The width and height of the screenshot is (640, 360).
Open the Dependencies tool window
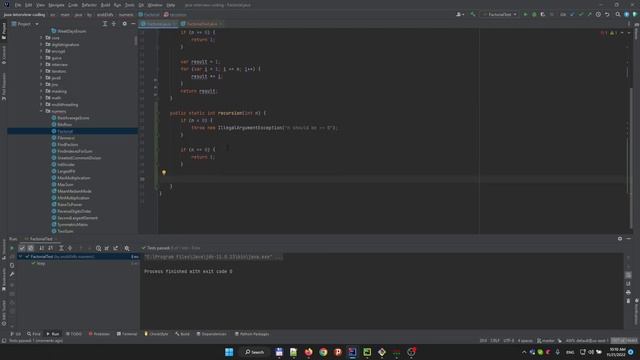click(x=211, y=334)
